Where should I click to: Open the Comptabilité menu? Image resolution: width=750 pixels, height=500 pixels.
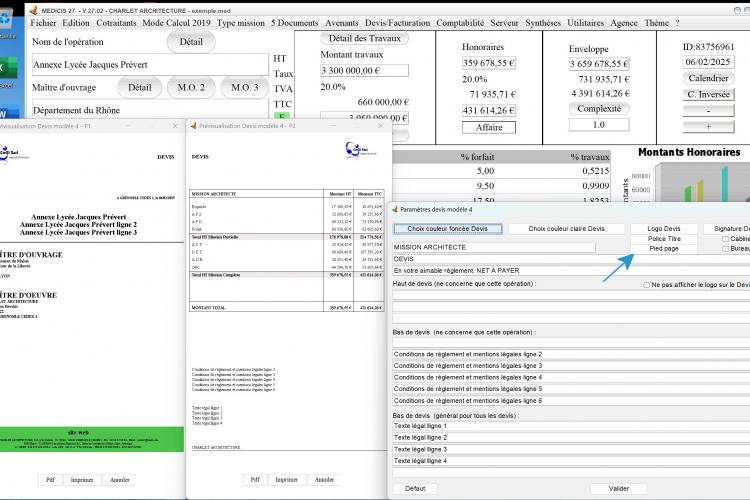tap(460, 23)
